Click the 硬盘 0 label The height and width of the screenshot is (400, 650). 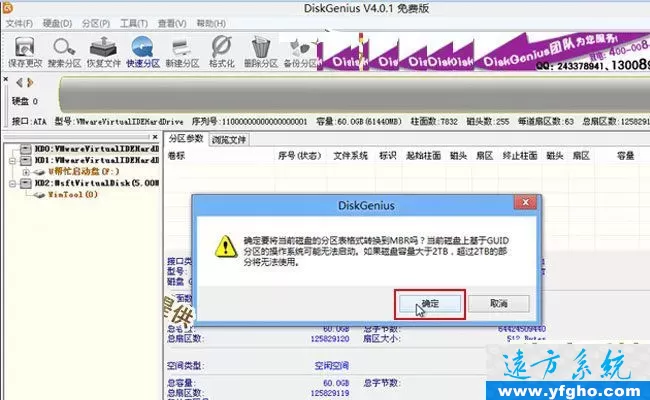click(x=25, y=101)
